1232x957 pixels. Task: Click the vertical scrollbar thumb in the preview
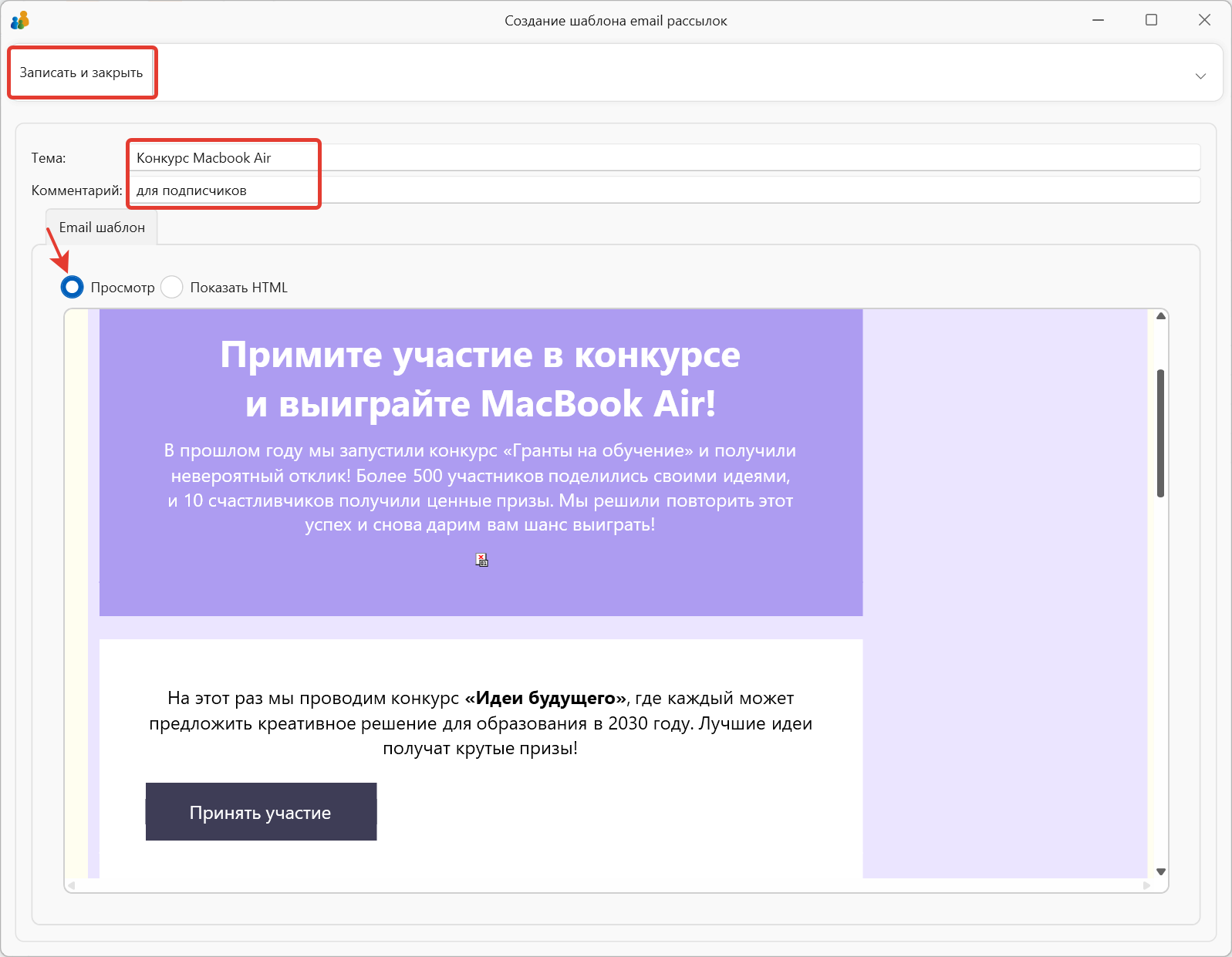coord(1160,433)
